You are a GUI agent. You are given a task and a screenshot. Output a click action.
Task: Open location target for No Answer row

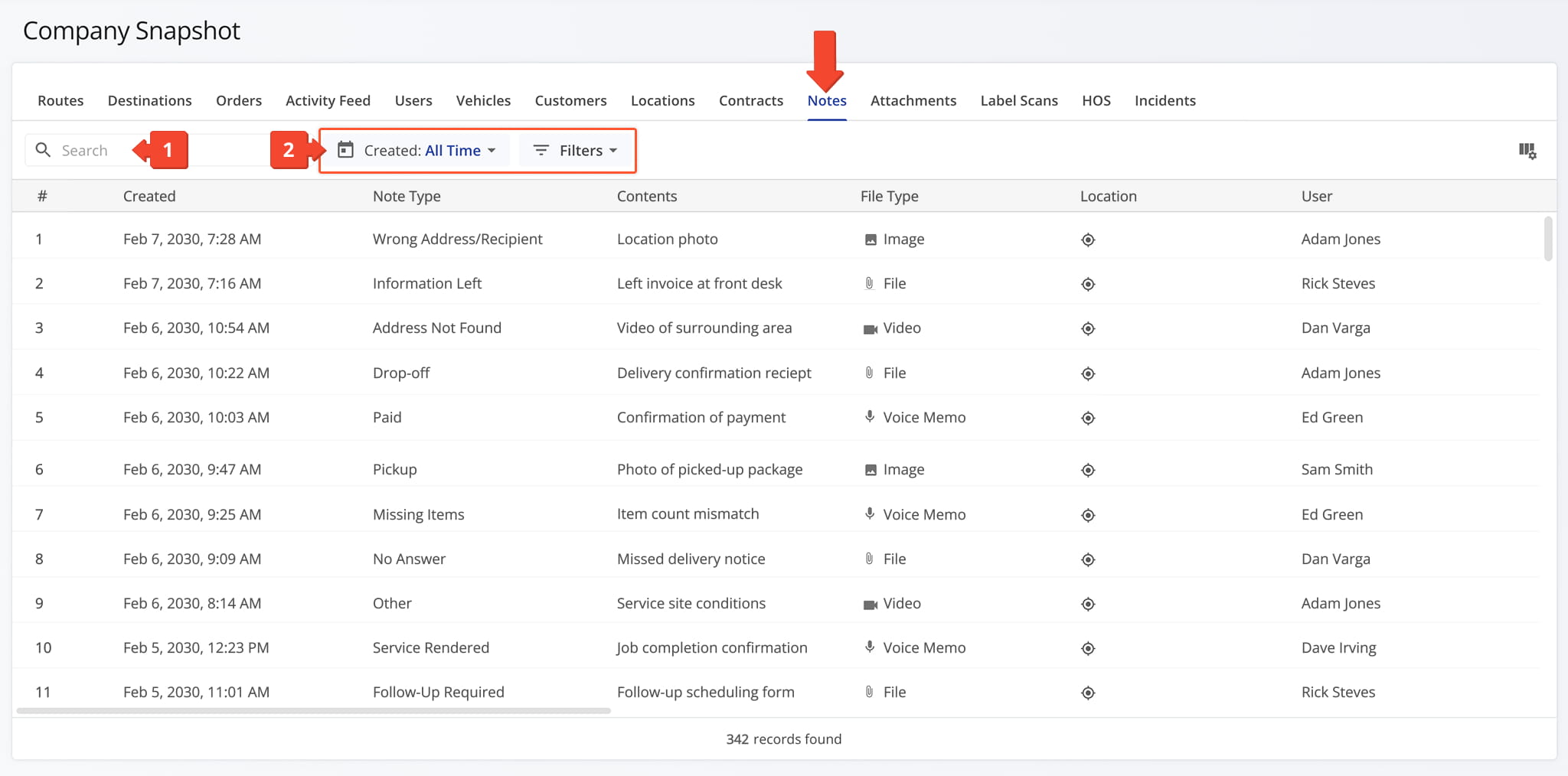(1088, 559)
